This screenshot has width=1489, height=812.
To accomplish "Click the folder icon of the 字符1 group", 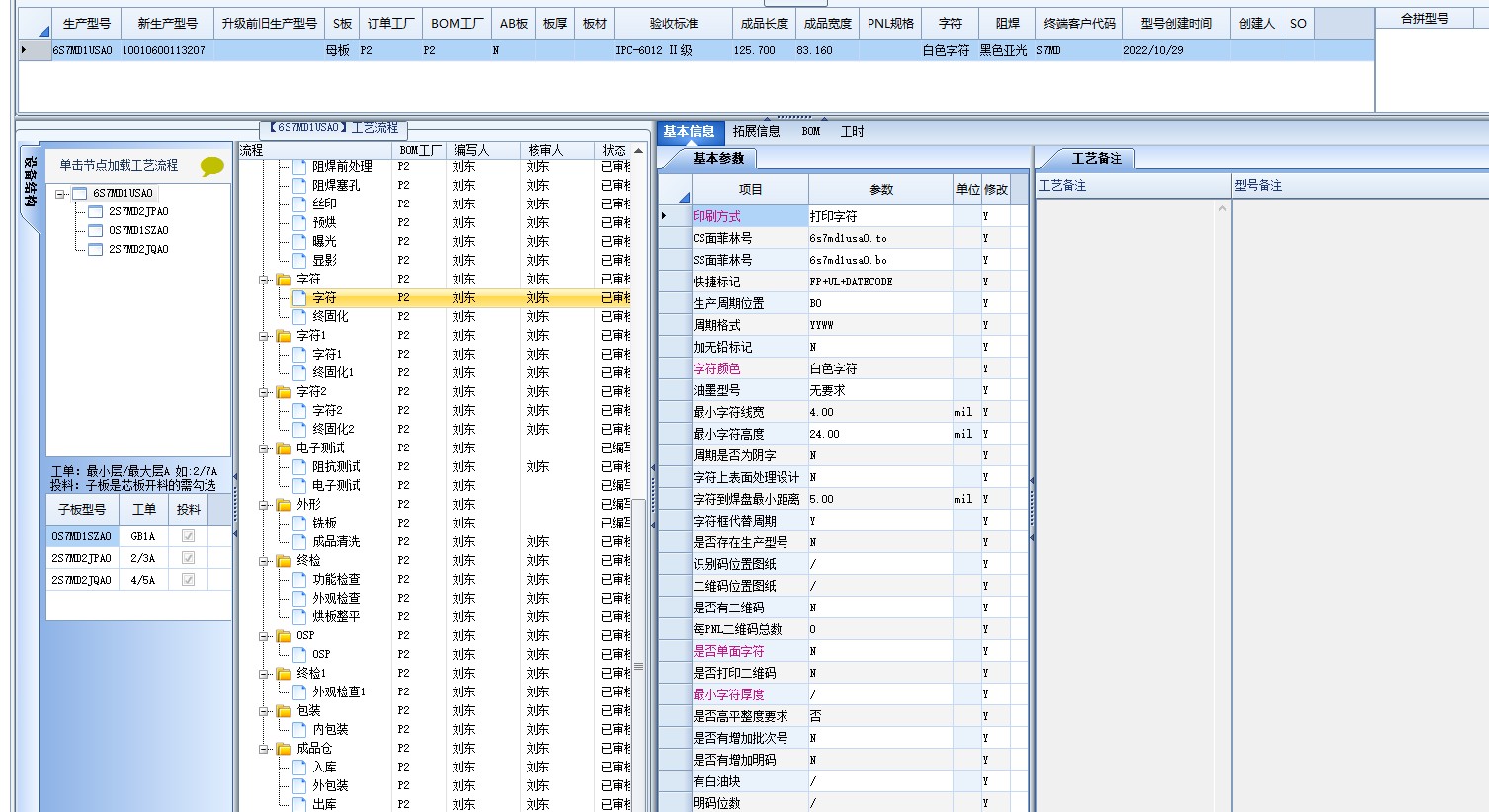I will (x=284, y=336).
